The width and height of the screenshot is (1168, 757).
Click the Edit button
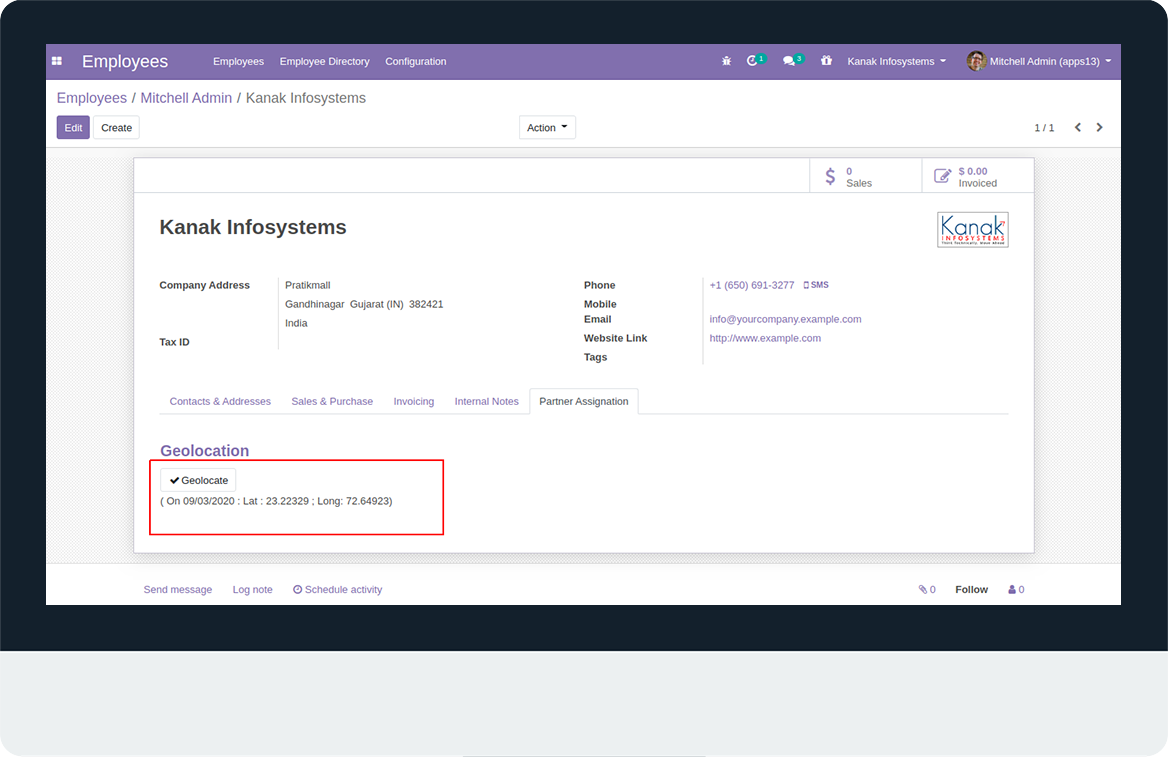[x=73, y=127]
